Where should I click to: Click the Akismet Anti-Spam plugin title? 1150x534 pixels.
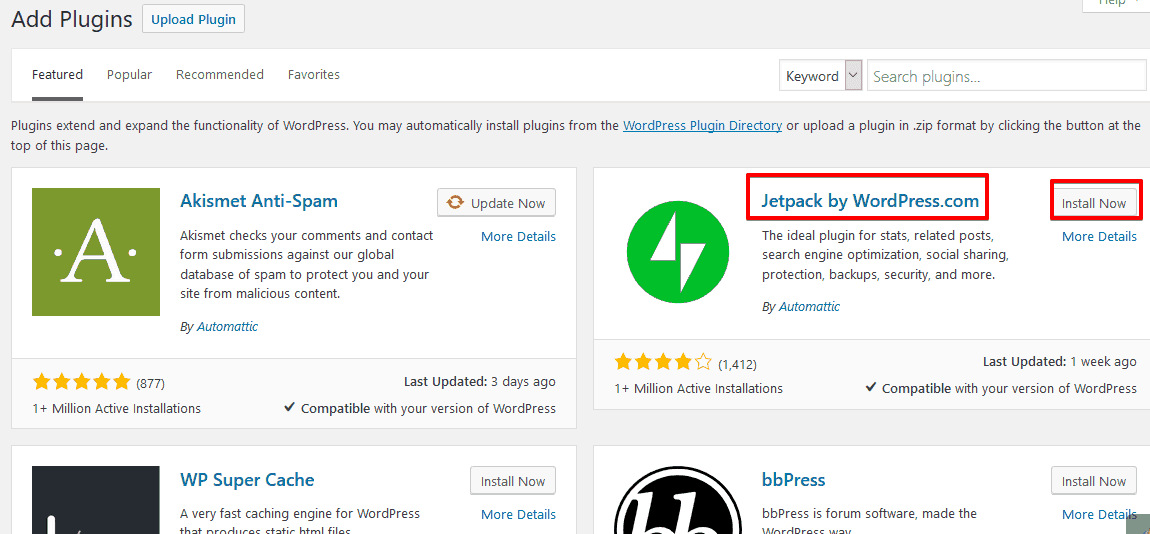tap(259, 200)
